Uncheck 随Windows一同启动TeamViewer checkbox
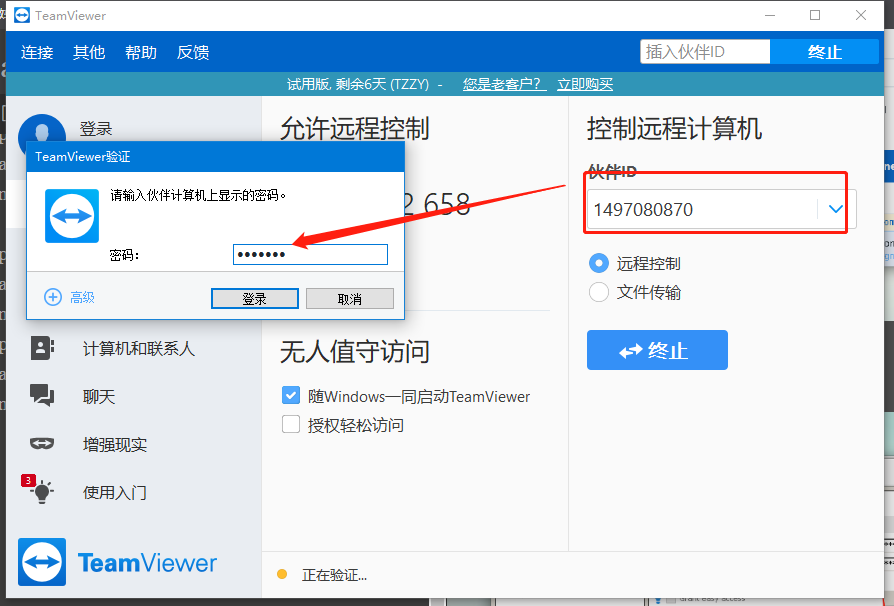The height and width of the screenshot is (606, 894). point(291,396)
